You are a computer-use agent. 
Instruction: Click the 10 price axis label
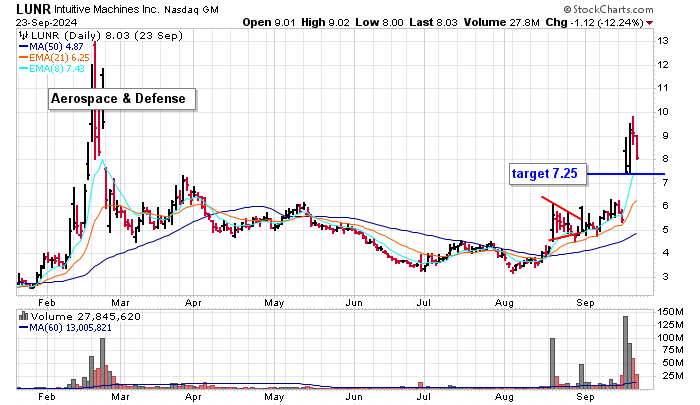[662, 112]
